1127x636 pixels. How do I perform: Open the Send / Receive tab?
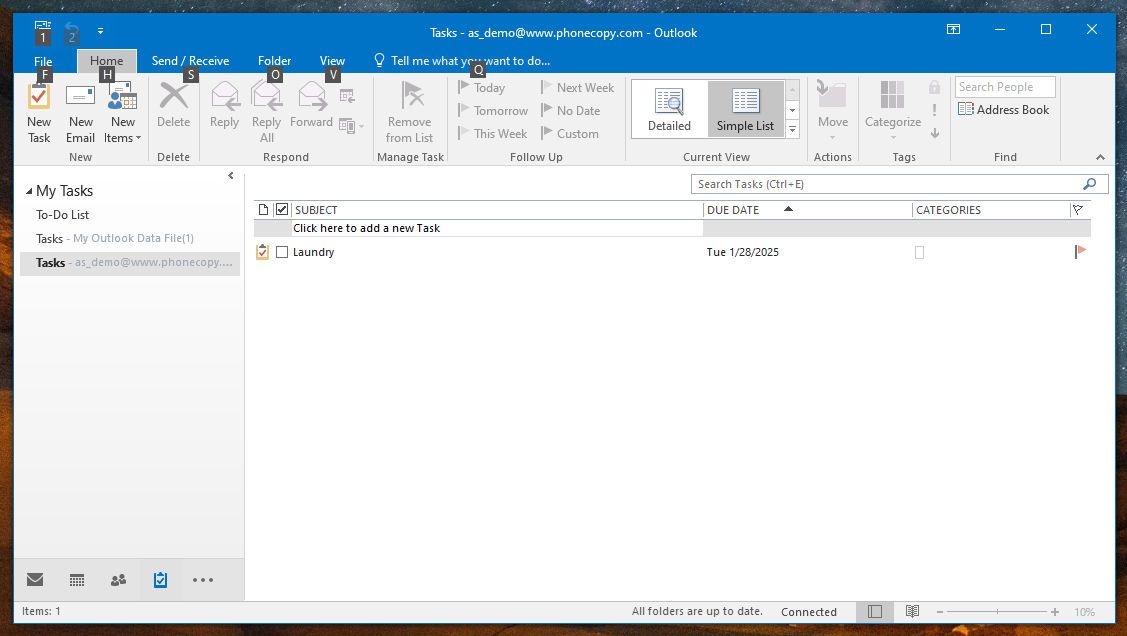click(190, 61)
